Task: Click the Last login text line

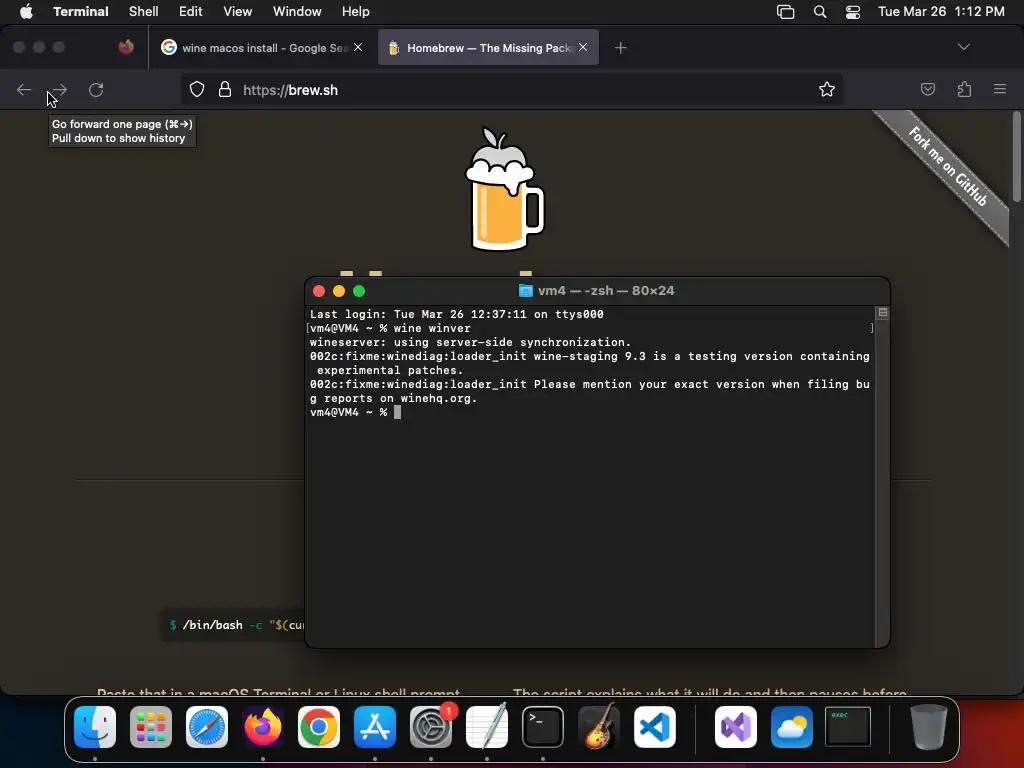Action: click(456, 314)
